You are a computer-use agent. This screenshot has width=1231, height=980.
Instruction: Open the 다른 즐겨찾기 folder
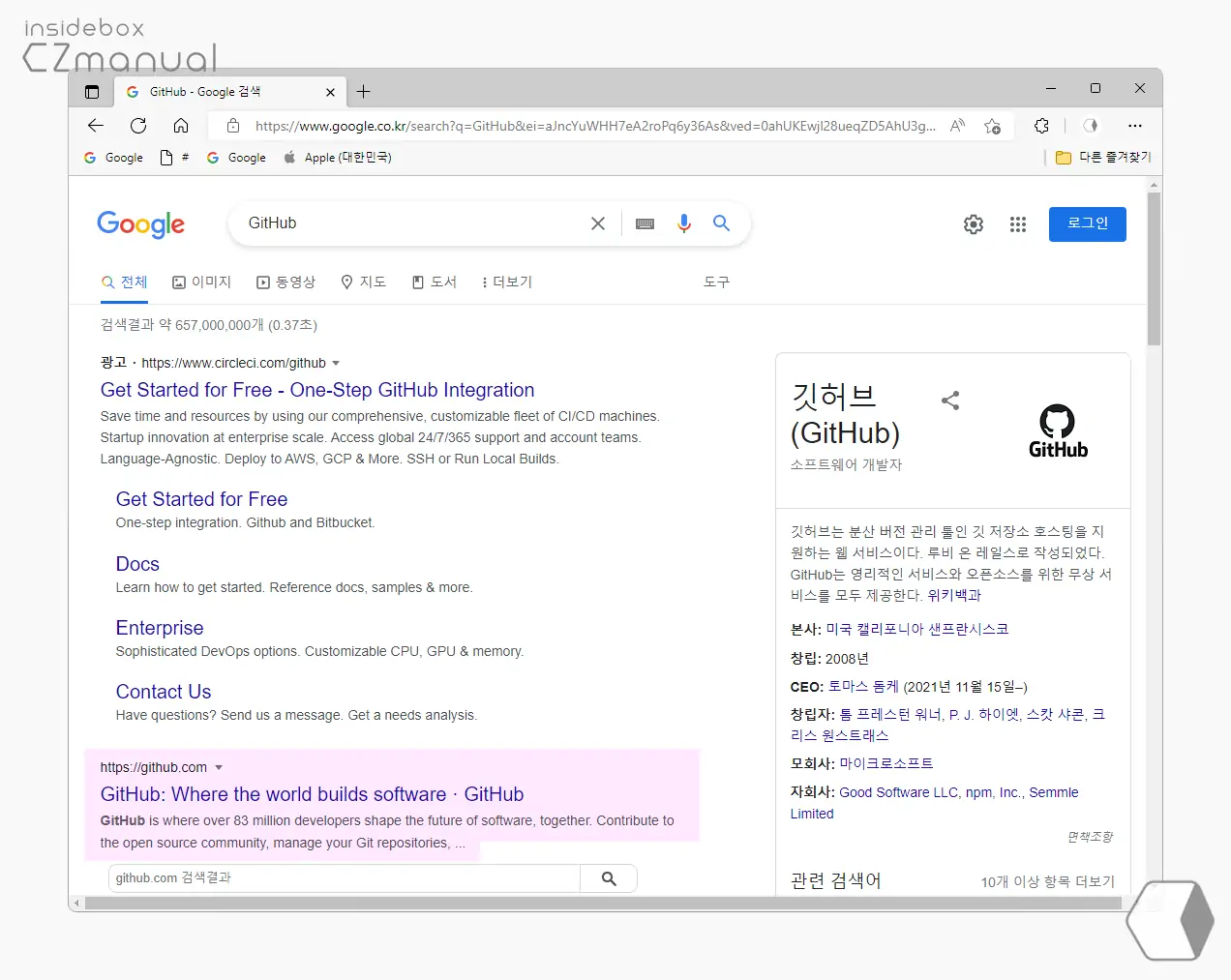coord(1103,157)
